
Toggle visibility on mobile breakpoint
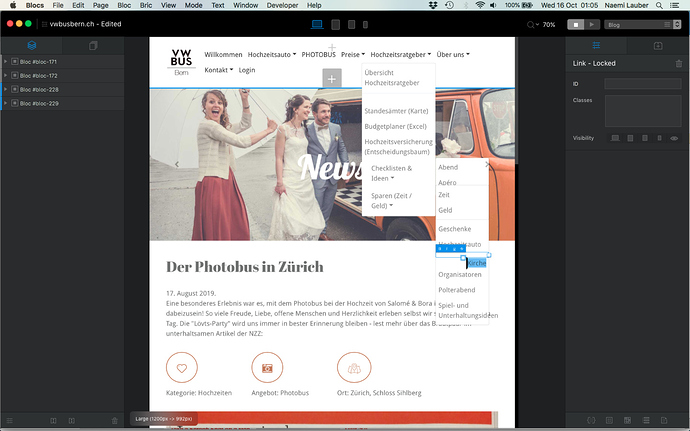pyautogui.click(x=658, y=138)
